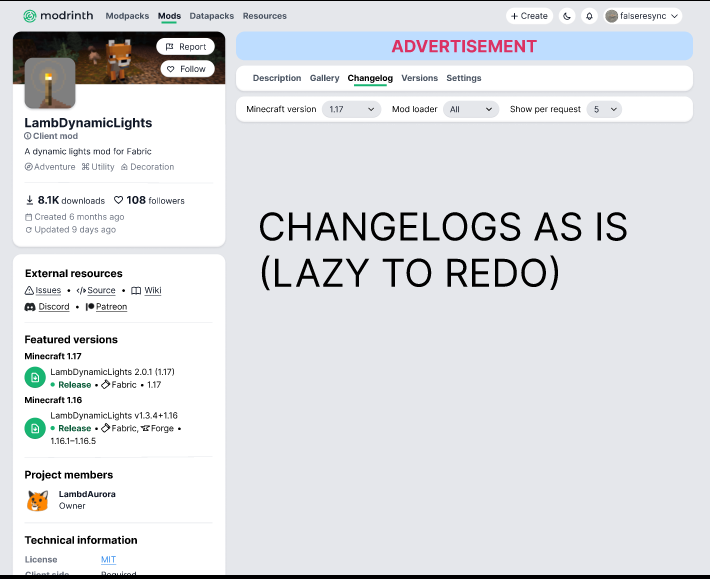
Task: Open Show per request dropdown
Action: pos(604,109)
